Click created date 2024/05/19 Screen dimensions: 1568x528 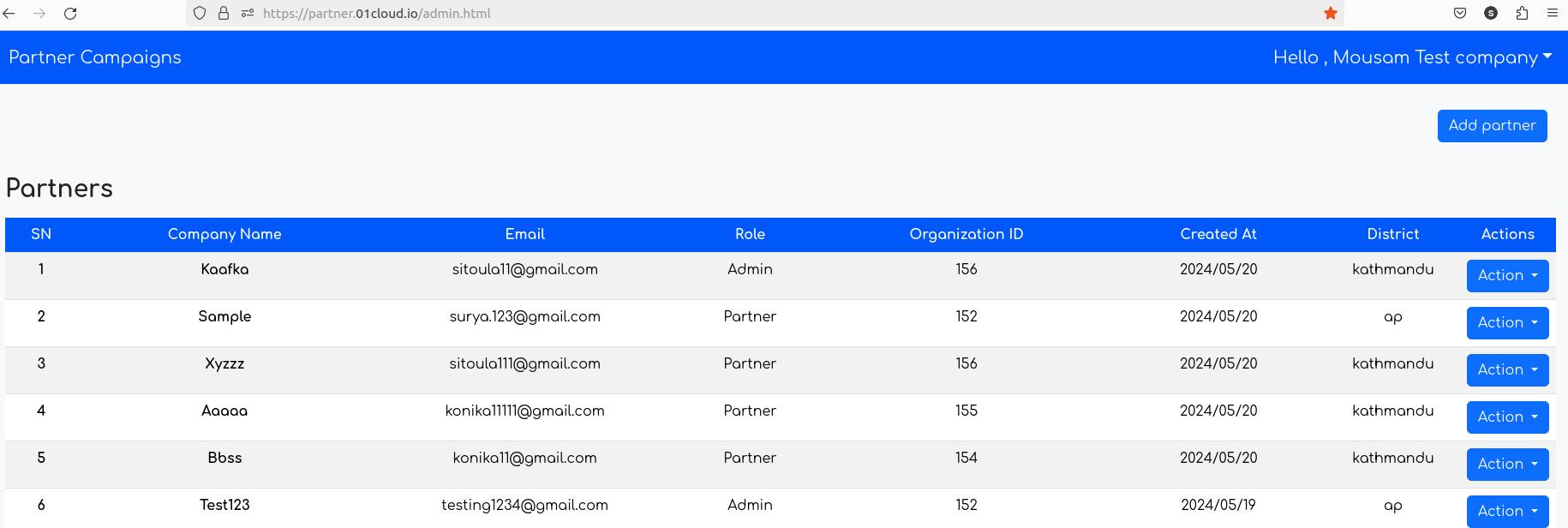(x=1218, y=505)
